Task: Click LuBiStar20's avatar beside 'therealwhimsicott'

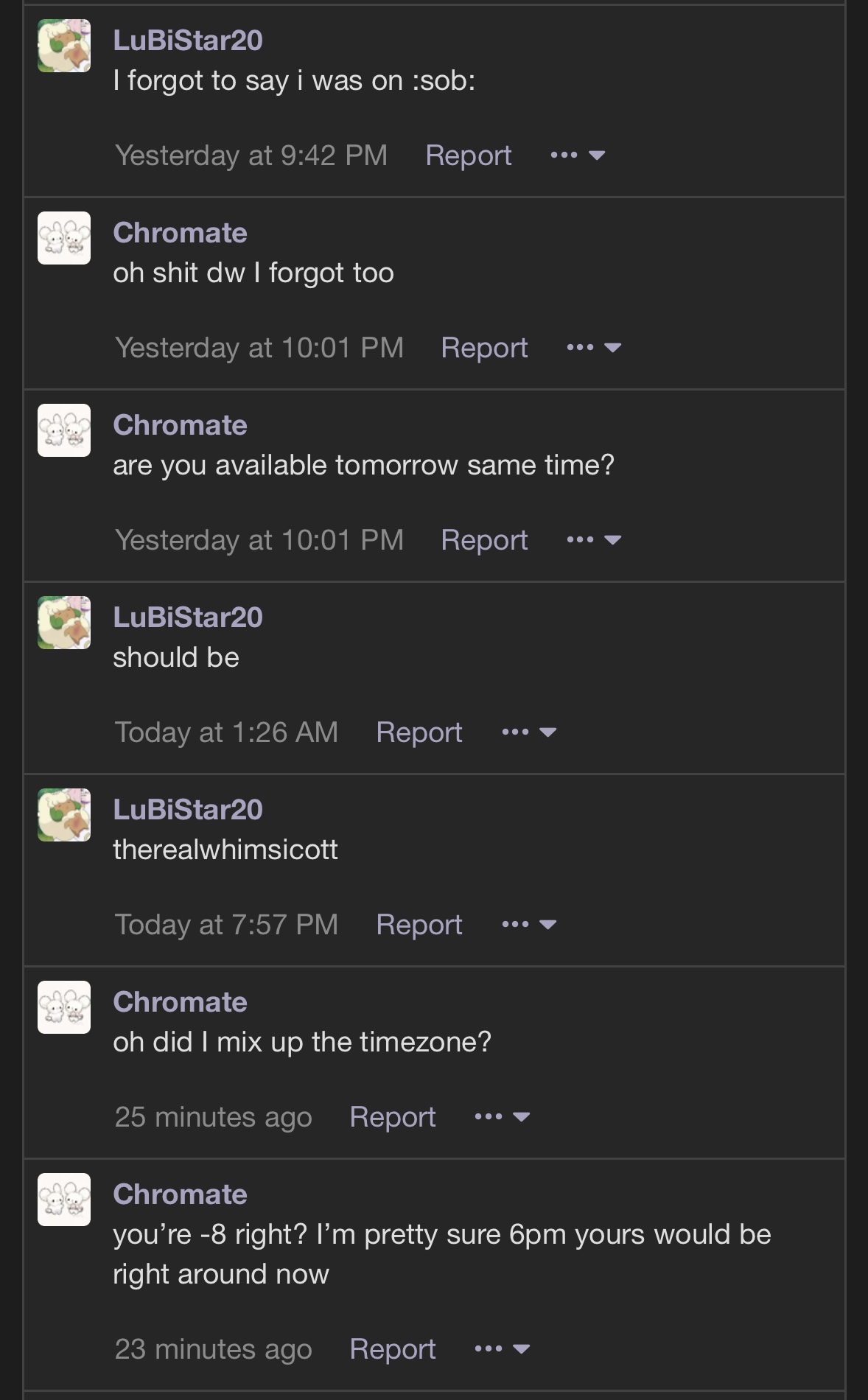Action: 64,815
